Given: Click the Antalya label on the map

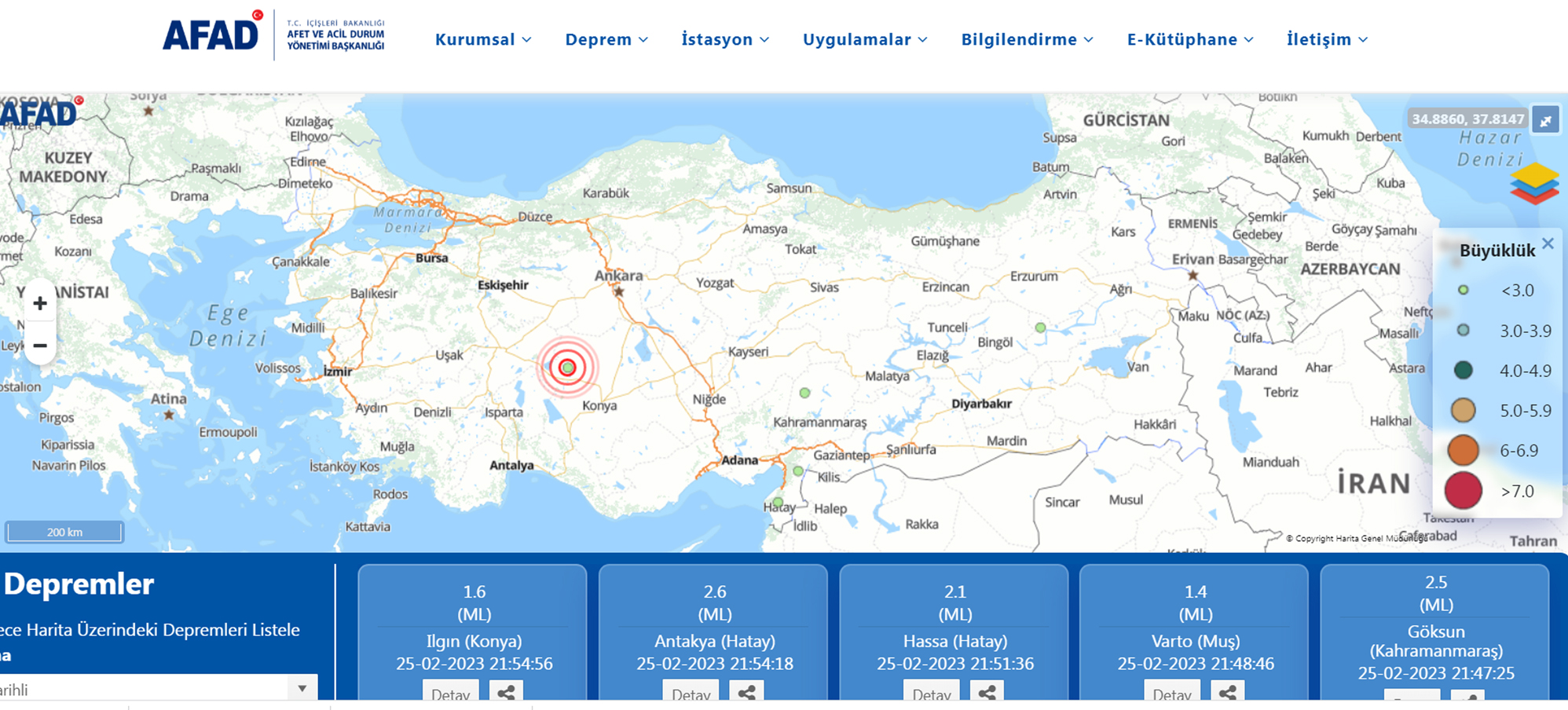Looking at the screenshot, I should [x=511, y=465].
